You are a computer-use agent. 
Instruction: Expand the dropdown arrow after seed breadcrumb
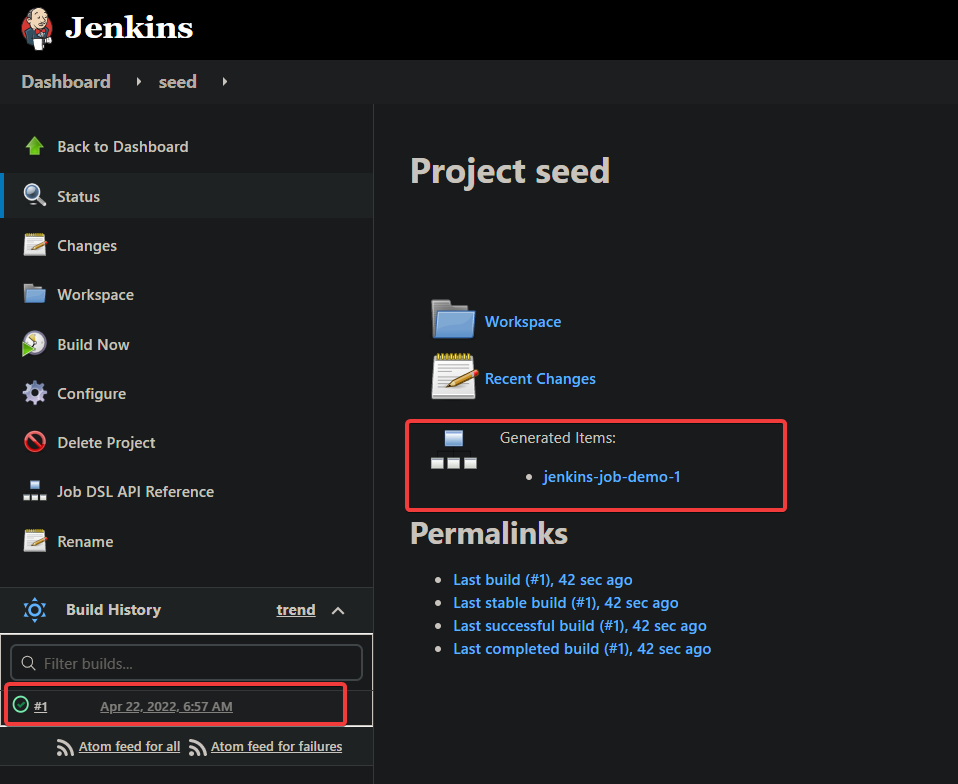225,81
